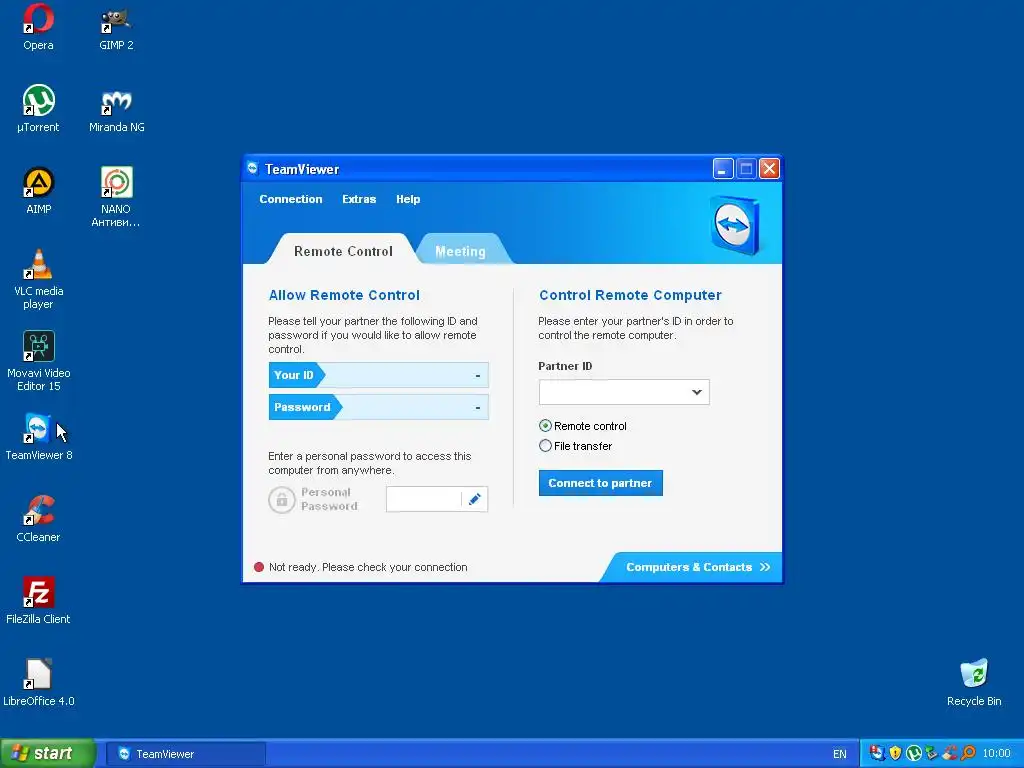The image size is (1024, 768).
Task: Click the 10:00 taskbar clock
Action: 997,753
